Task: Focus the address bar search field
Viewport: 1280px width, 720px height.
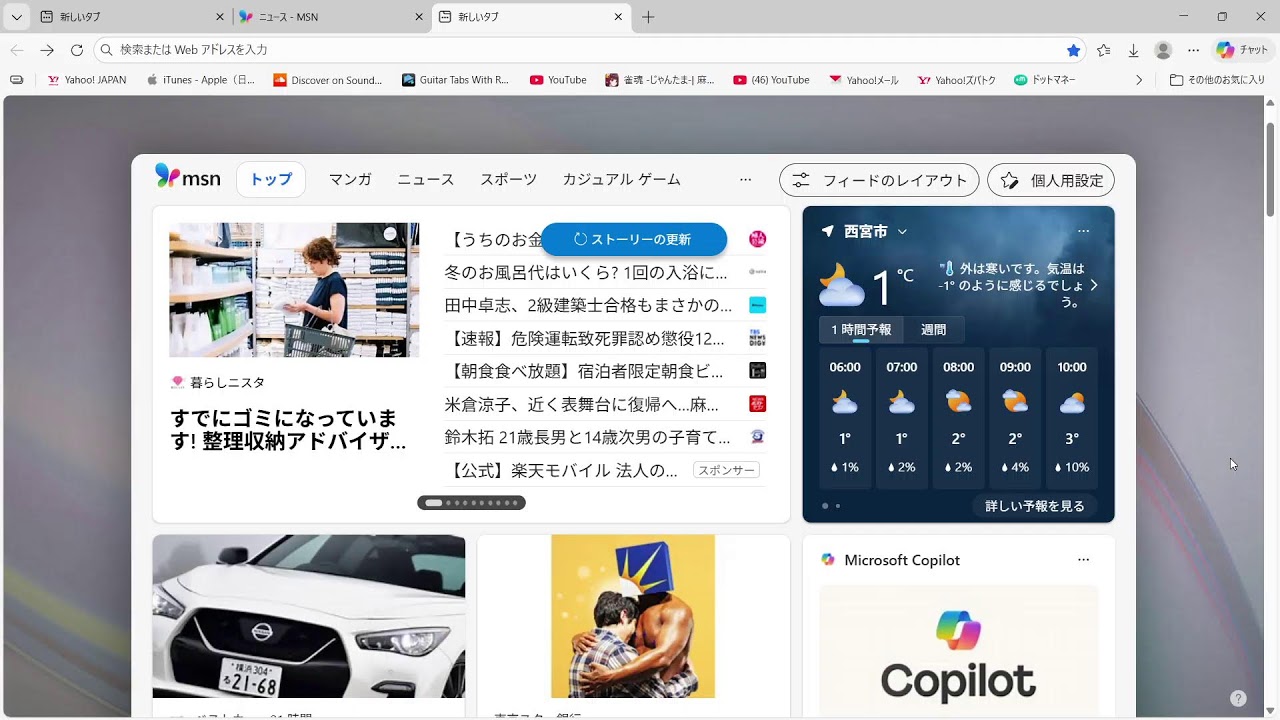Action: 590,50
